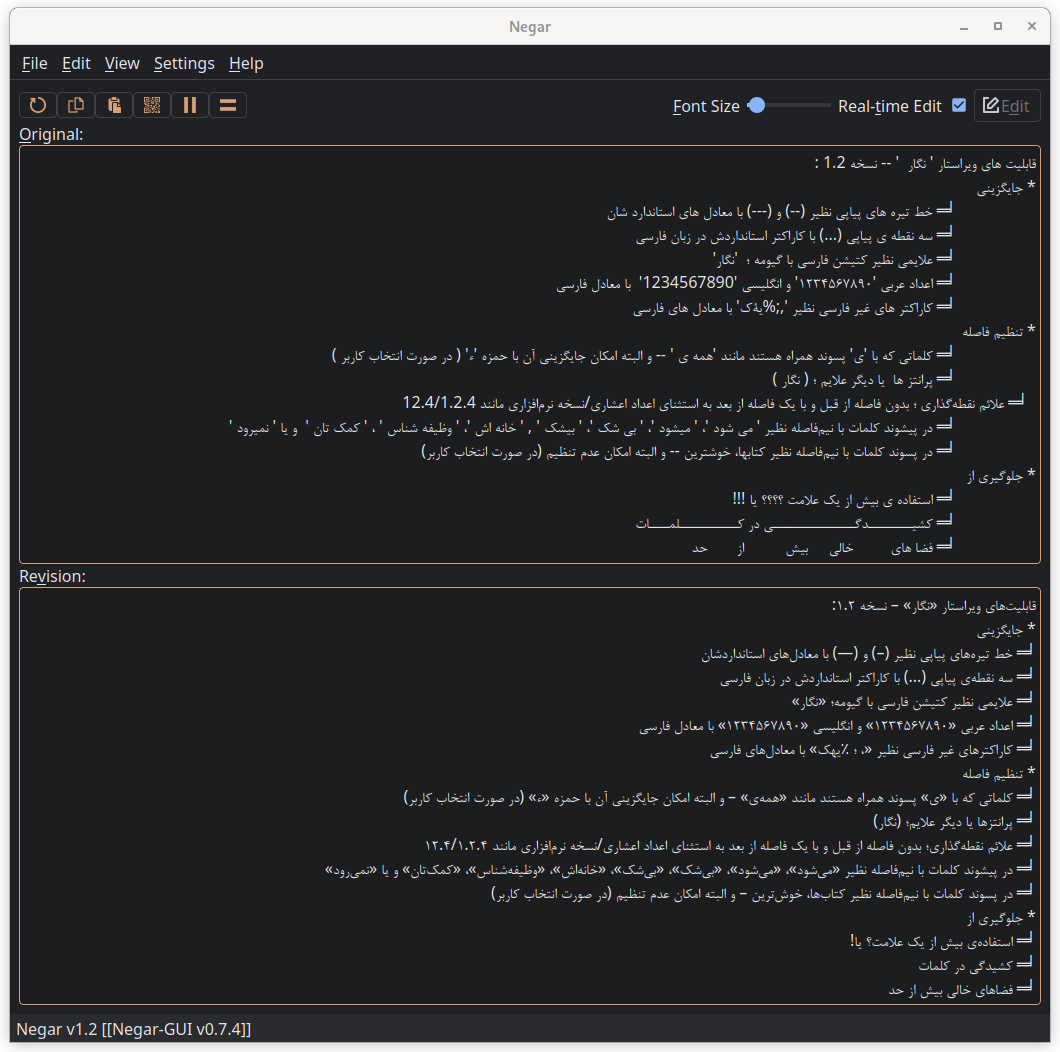Maximize the Negar window
Viewport: 1060px width, 1052px height.
click(998, 26)
